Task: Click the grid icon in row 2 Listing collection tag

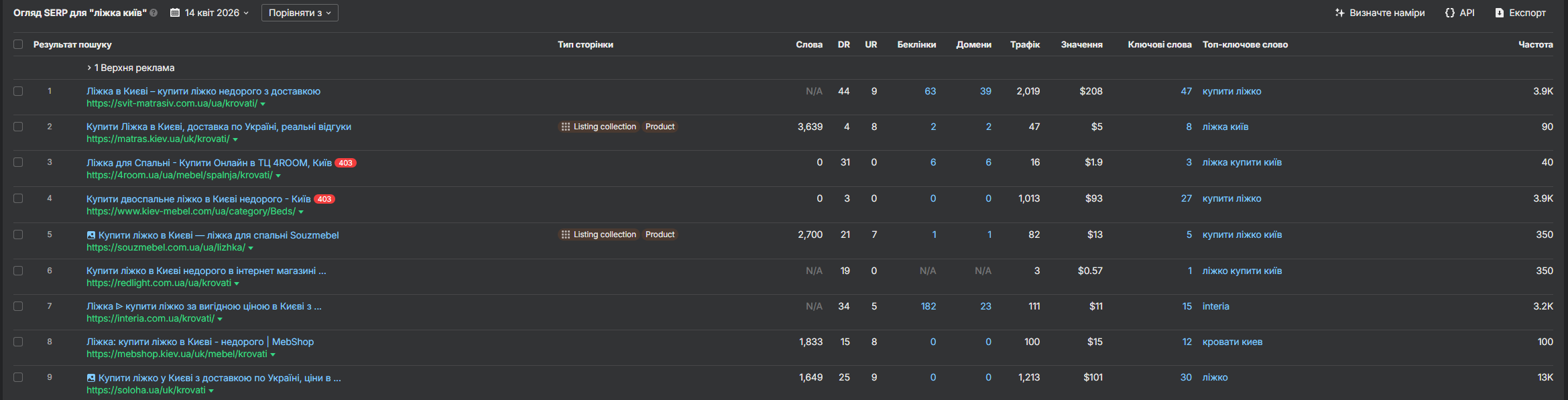Action: pos(566,127)
